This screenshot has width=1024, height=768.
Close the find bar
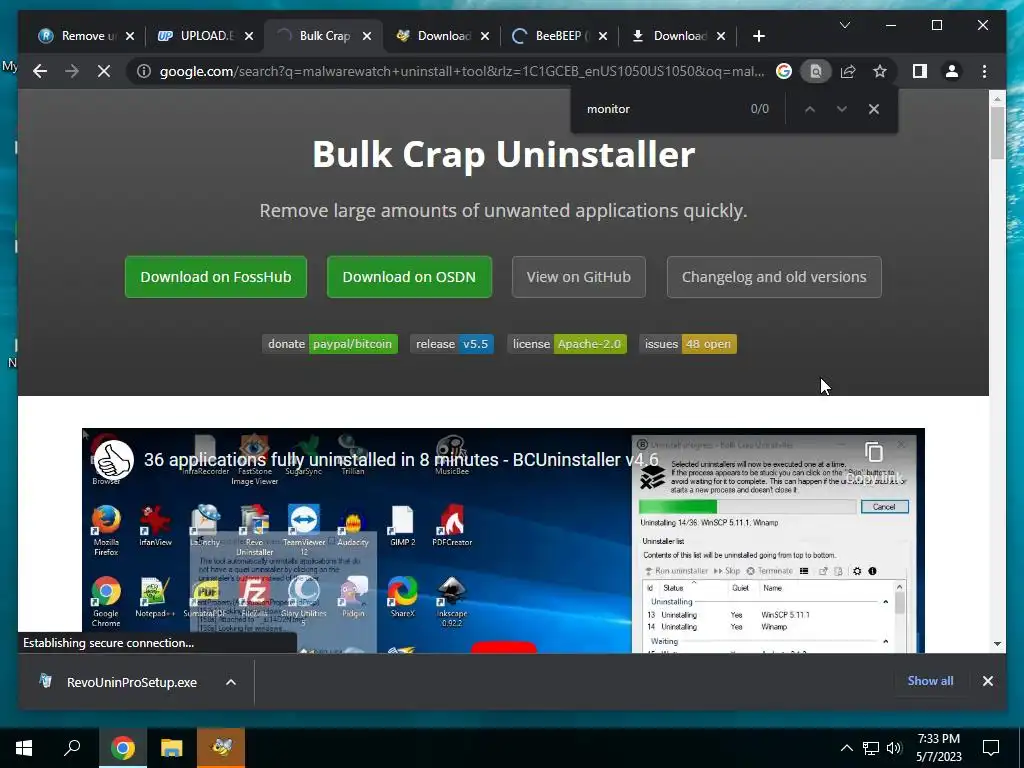pyautogui.click(x=874, y=109)
